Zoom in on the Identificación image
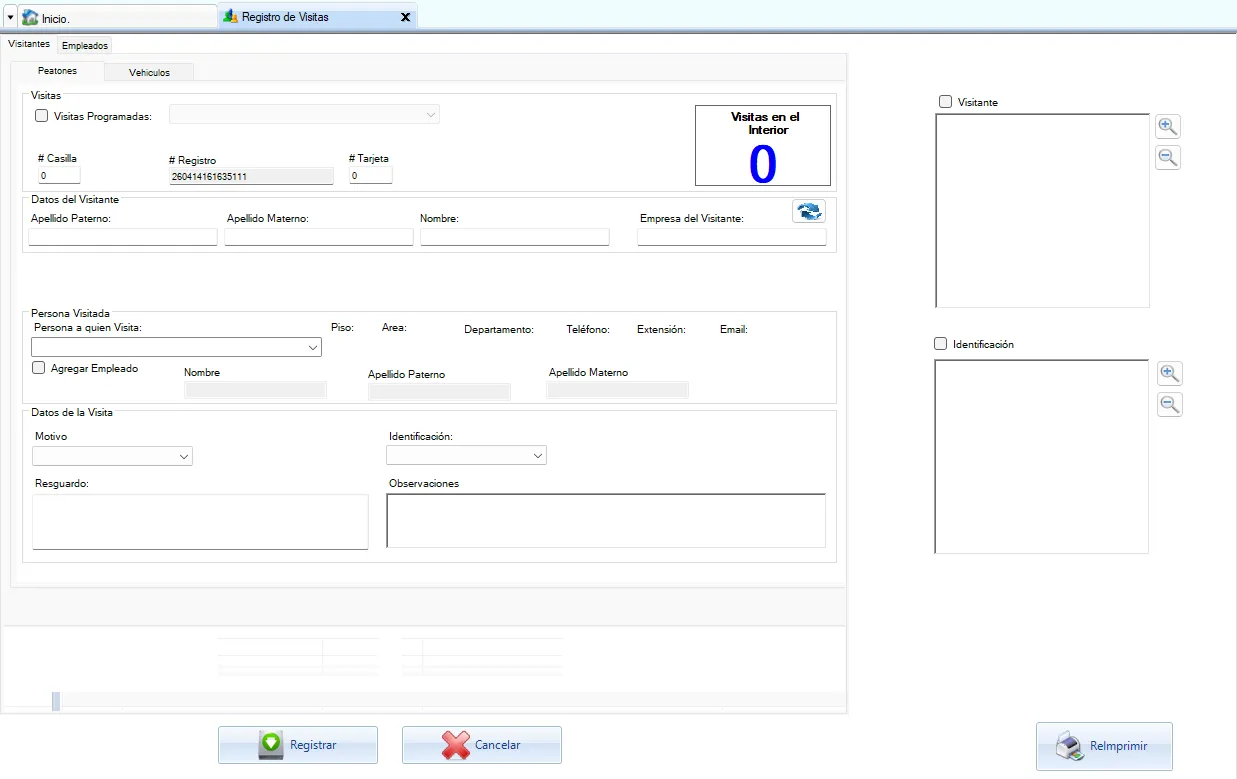 1169,373
